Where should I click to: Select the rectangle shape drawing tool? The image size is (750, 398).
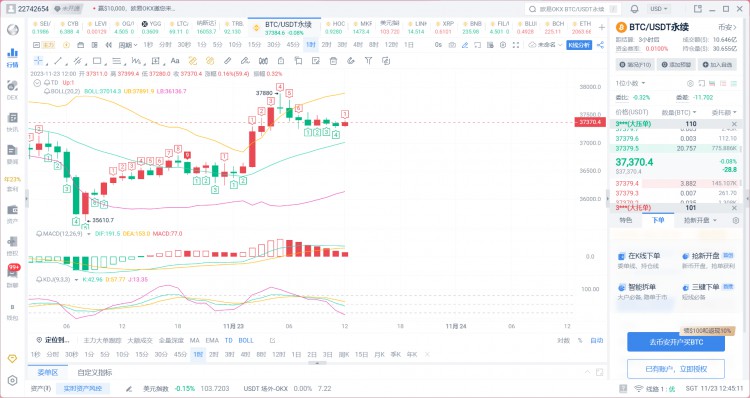coord(97,61)
